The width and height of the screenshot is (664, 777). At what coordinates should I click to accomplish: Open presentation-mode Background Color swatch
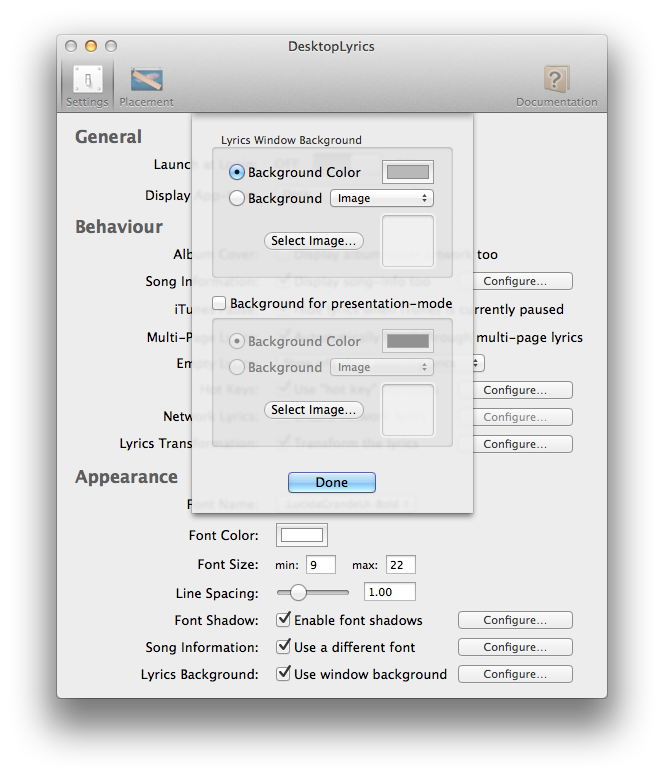click(408, 341)
